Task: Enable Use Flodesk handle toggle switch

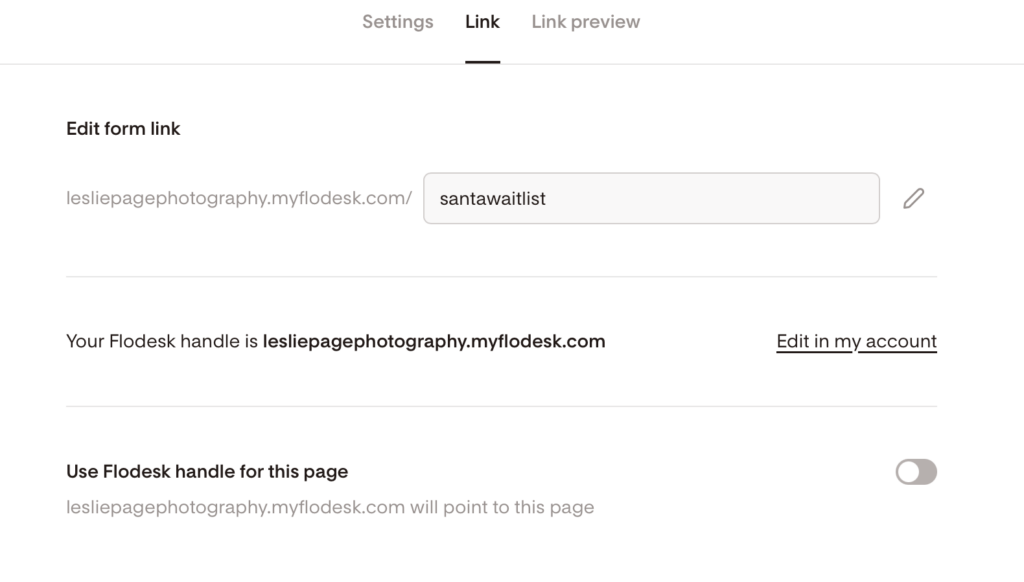Action: point(916,472)
